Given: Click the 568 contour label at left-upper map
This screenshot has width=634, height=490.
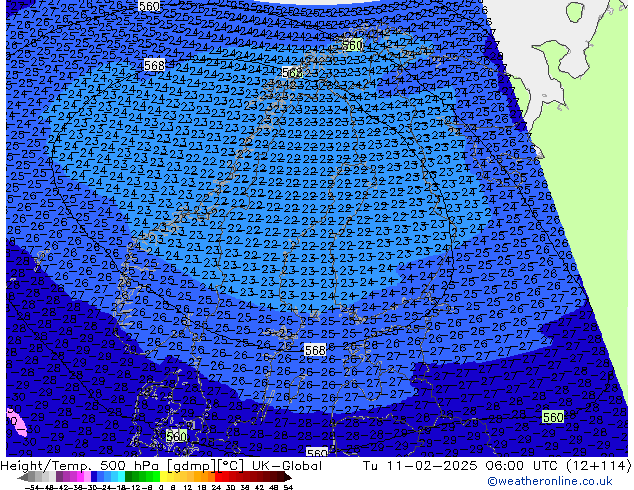Looking at the screenshot, I should (154, 65).
